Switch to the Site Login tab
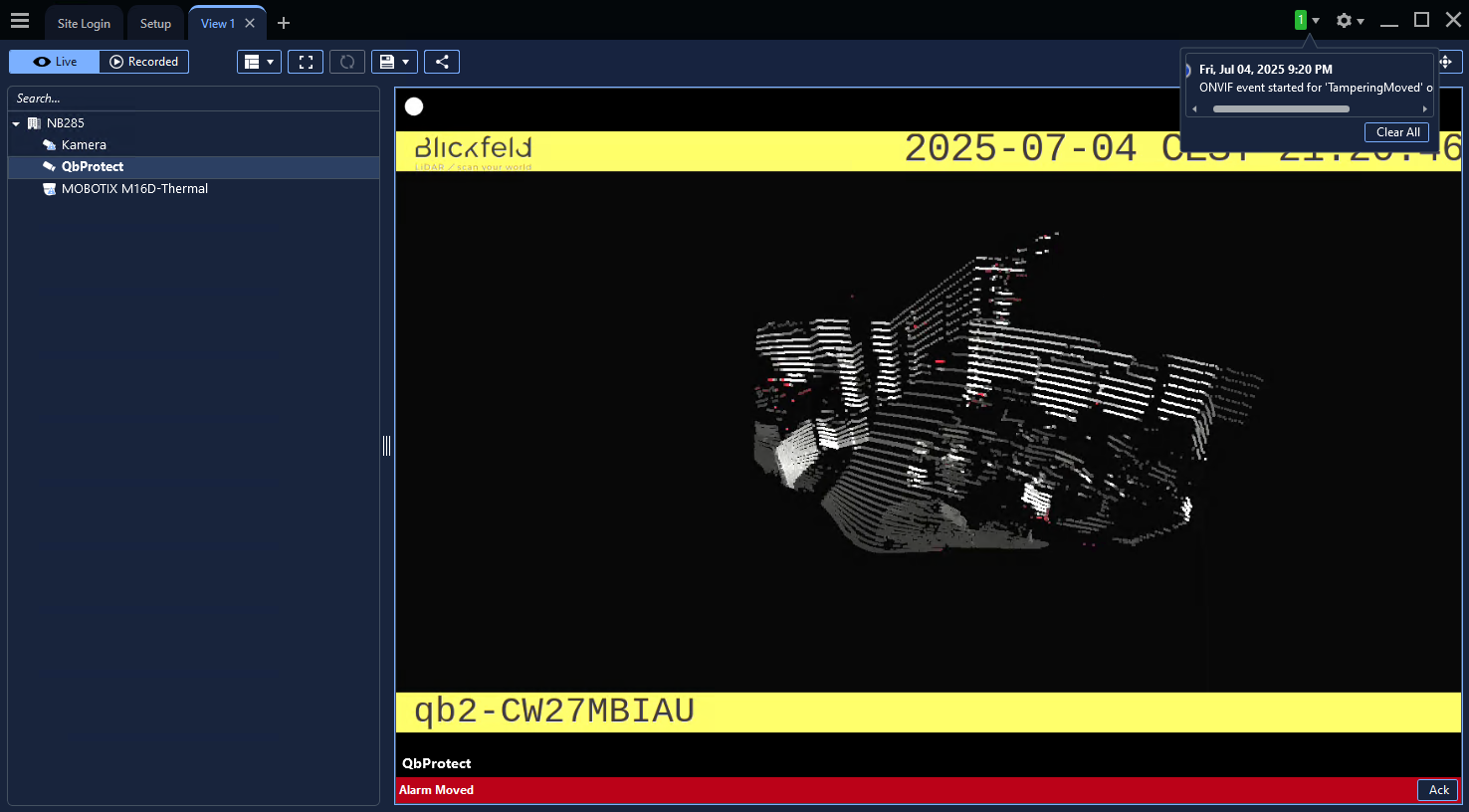 click(x=84, y=23)
